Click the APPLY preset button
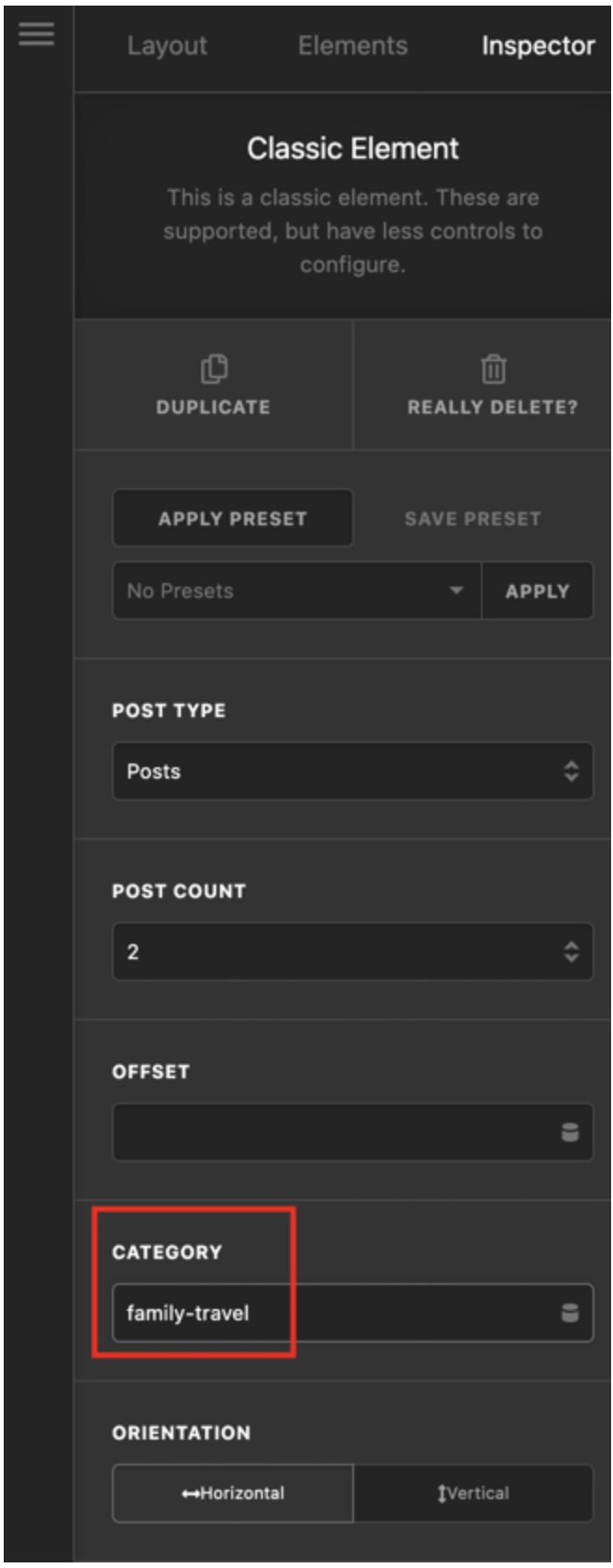This screenshot has height=1568, width=613. (x=538, y=590)
